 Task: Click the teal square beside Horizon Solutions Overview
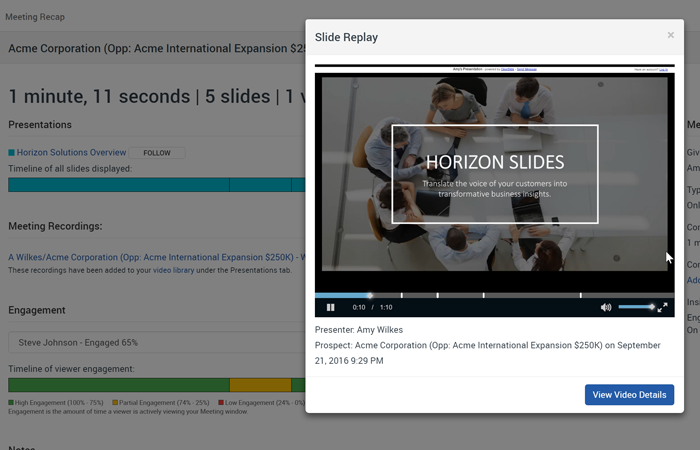[x=11, y=153]
